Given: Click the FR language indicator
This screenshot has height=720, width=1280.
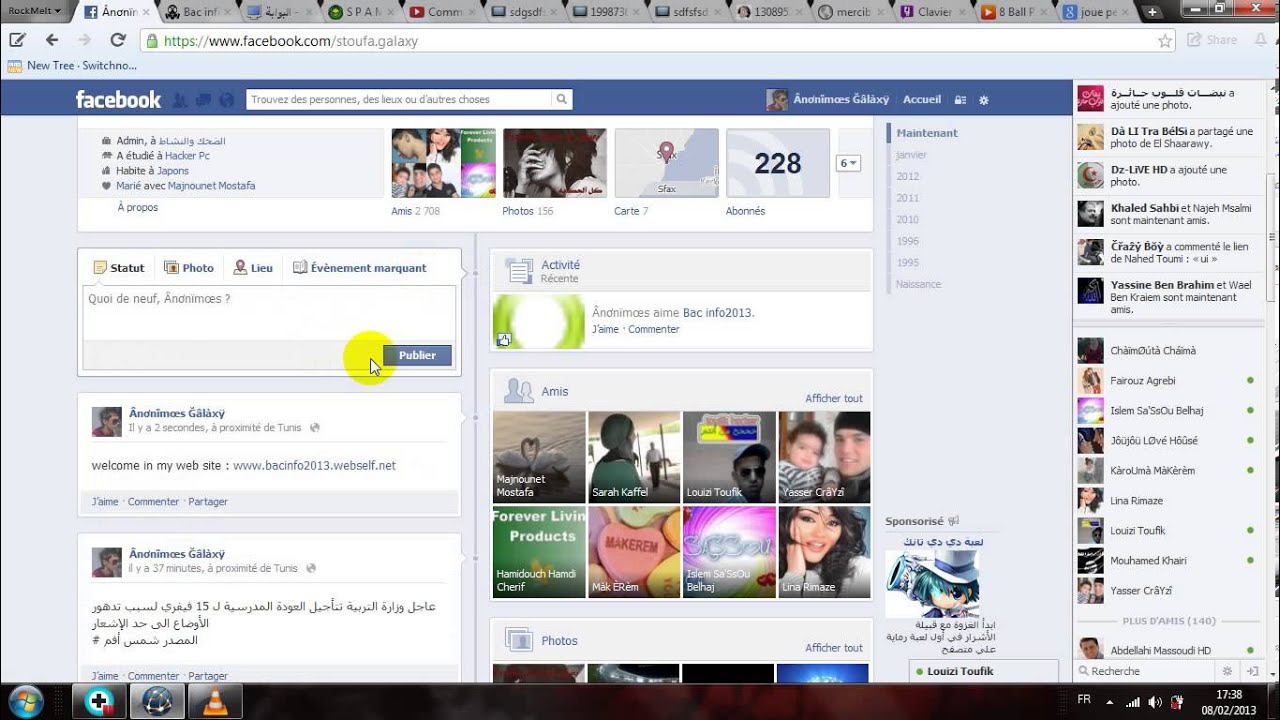Looking at the screenshot, I should point(1084,700).
